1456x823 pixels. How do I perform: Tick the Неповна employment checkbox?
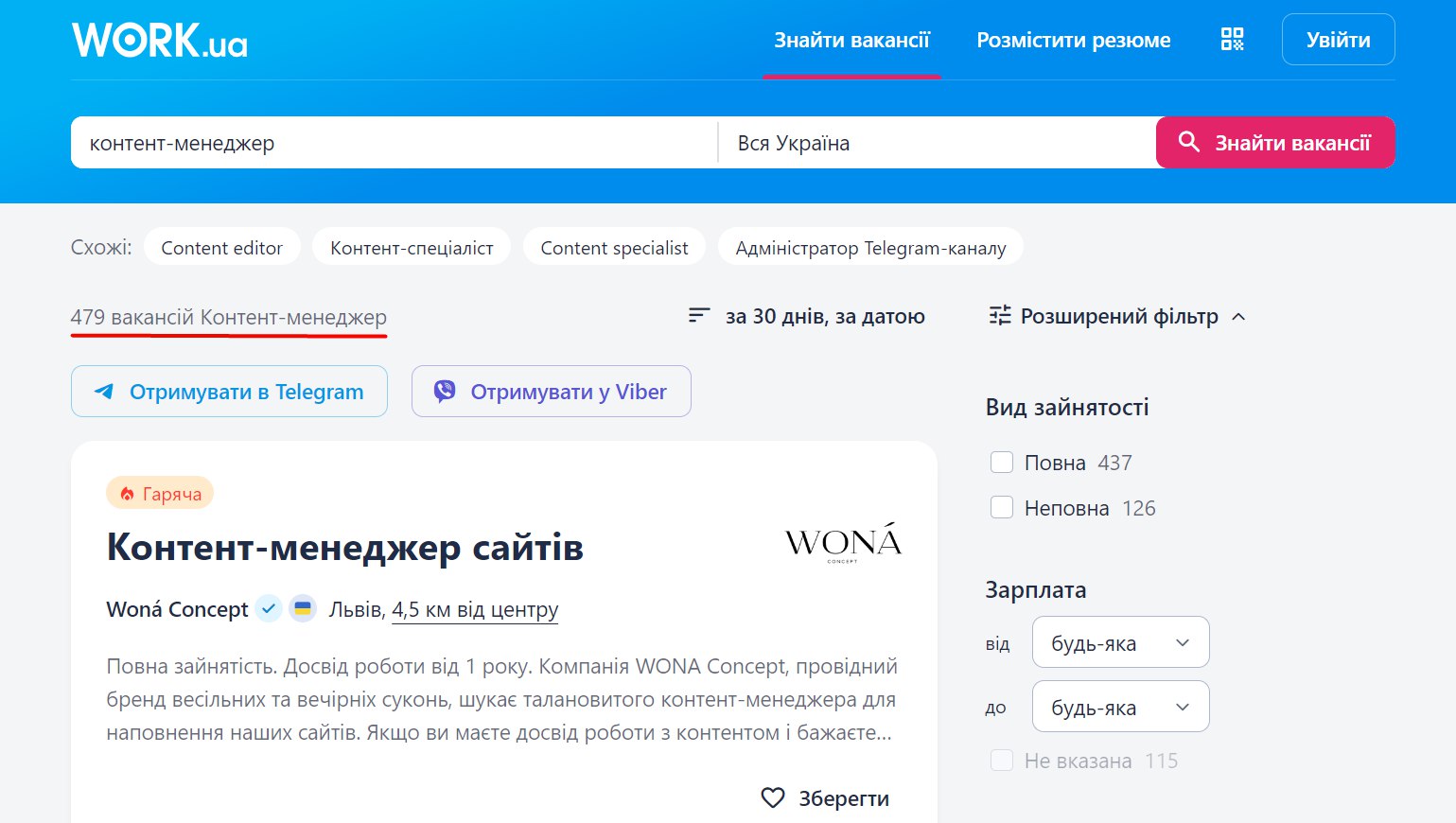click(1002, 508)
